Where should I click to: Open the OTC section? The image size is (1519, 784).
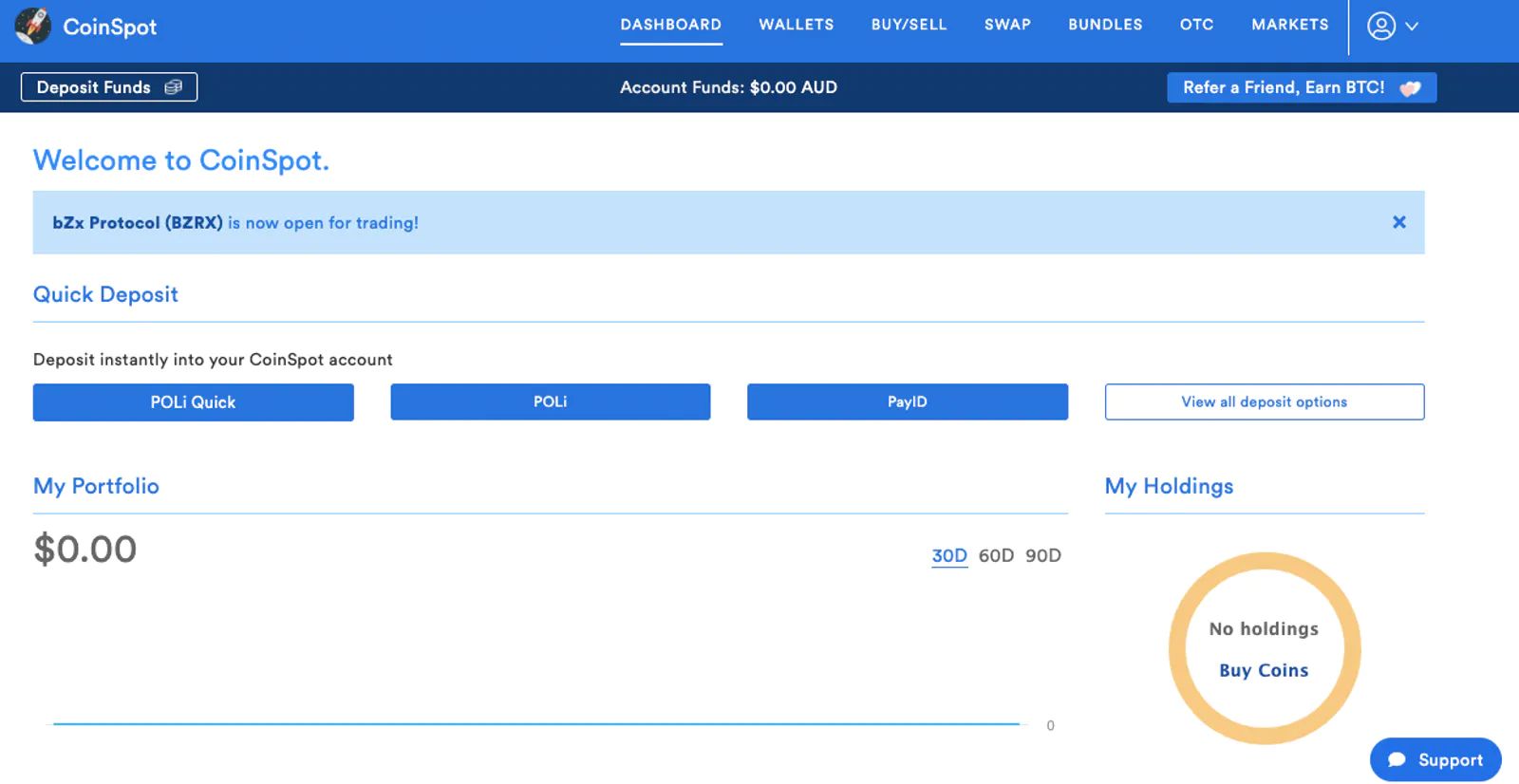1197,25
